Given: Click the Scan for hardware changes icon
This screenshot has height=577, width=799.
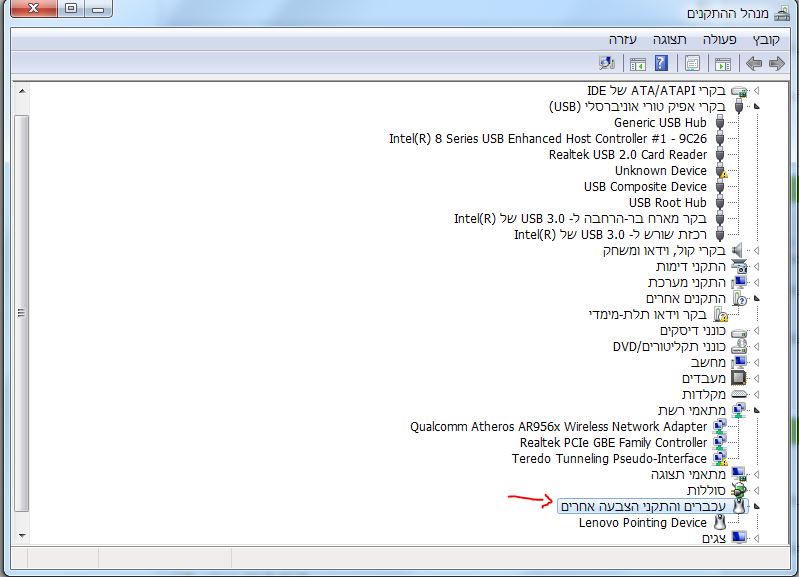Looking at the screenshot, I should (607, 63).
